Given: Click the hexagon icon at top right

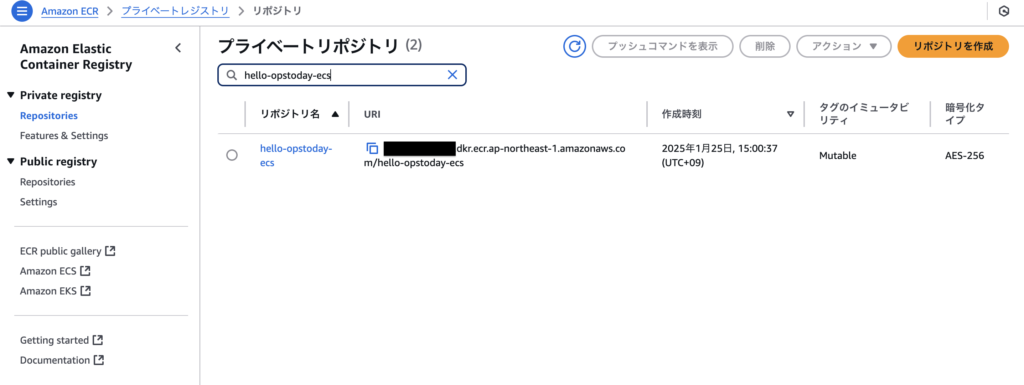Looking at the screenshot, I should pyautogui.click(x=1004, y=11).
